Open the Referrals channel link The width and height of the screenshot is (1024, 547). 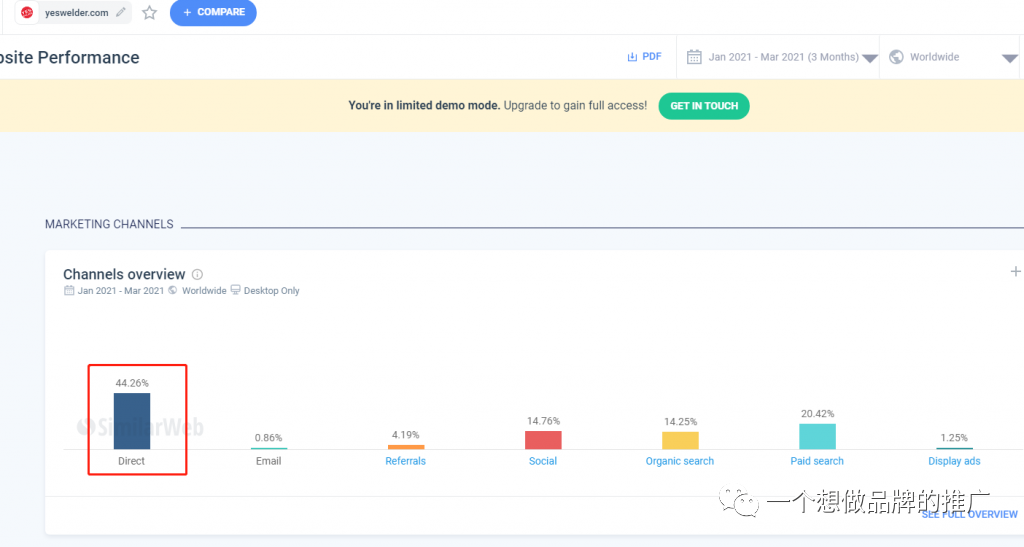405,461
